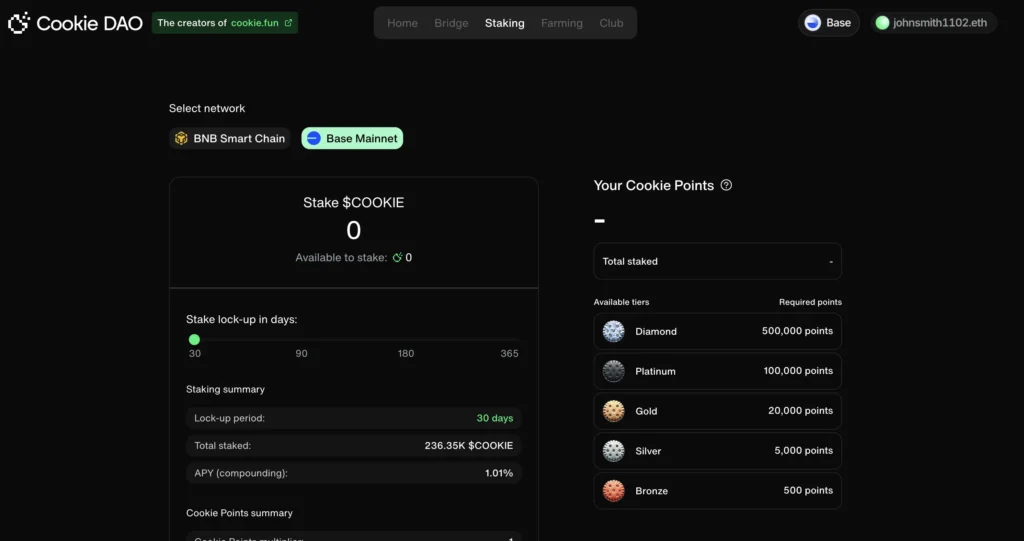Go to the Home tab
1024x541 pixels.
click(x=402, y=23)
